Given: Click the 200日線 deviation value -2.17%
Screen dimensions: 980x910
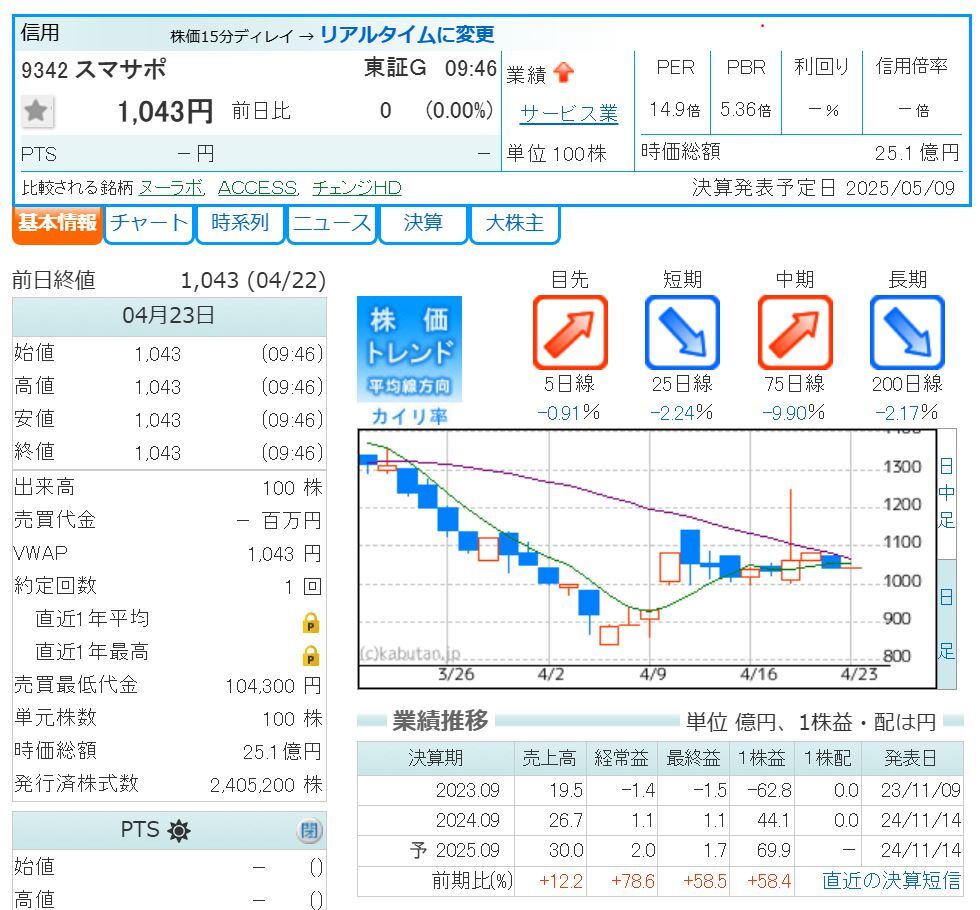Looking at the screenshot, I should [906, 412].
